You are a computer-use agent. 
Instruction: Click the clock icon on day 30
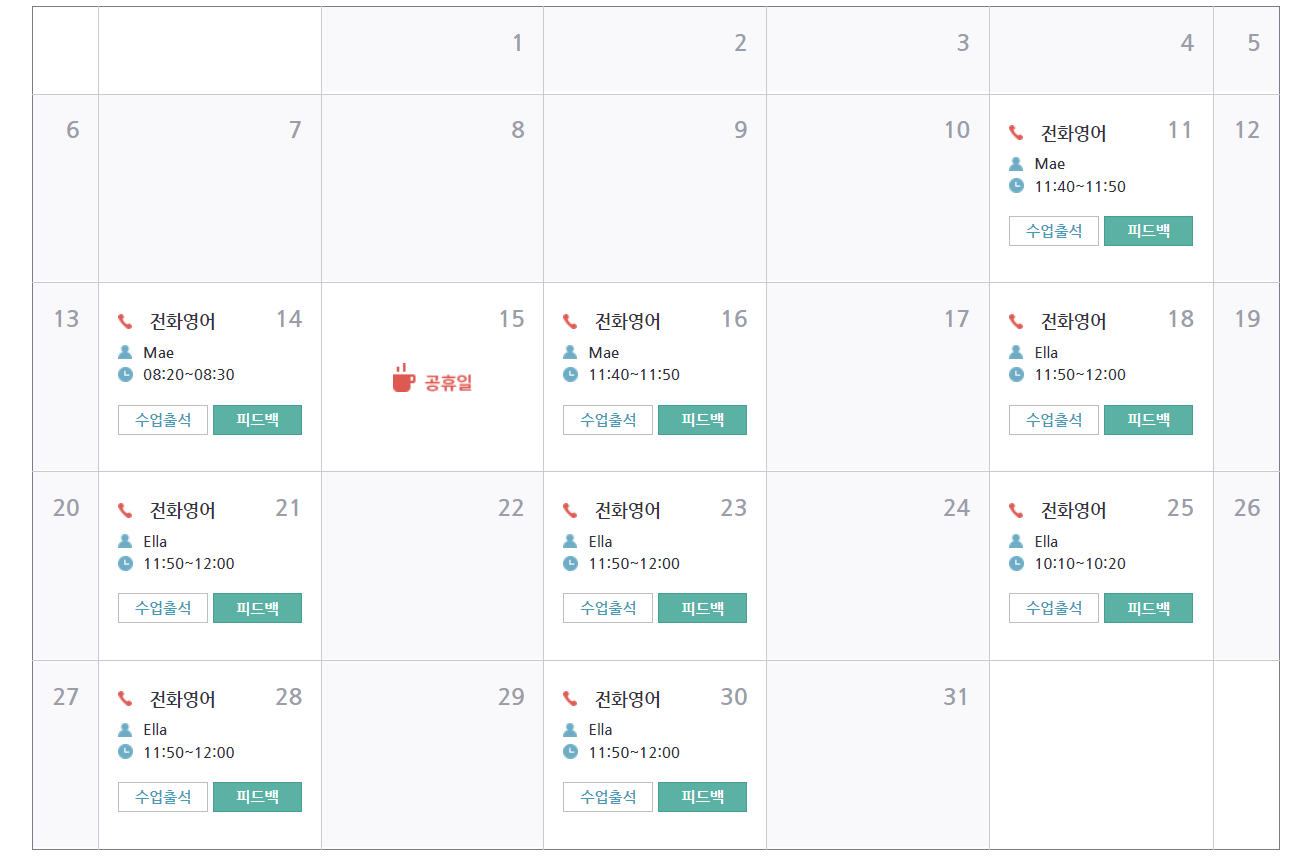(x=570, y=752)
